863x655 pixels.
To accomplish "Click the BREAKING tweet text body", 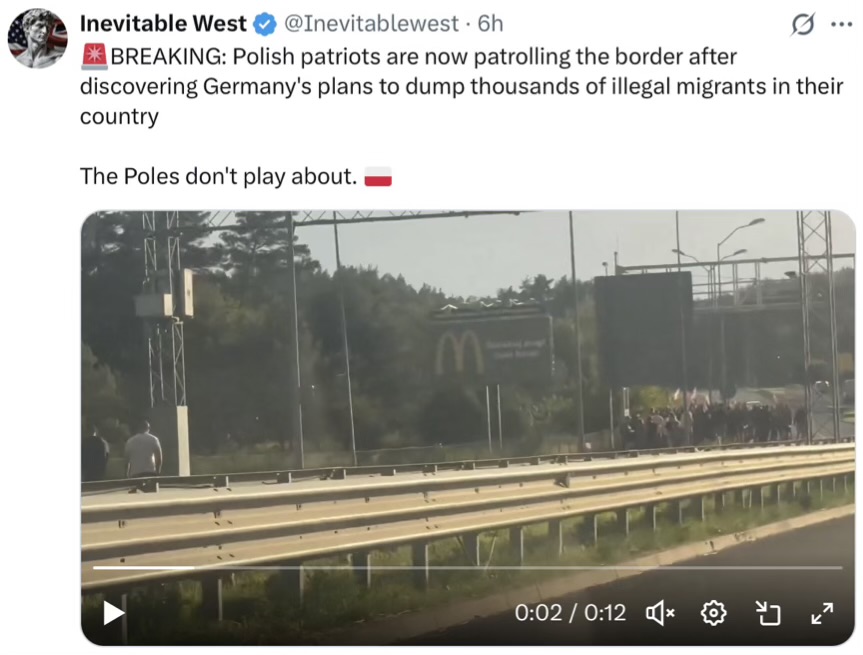I will (x=461, y=86).
